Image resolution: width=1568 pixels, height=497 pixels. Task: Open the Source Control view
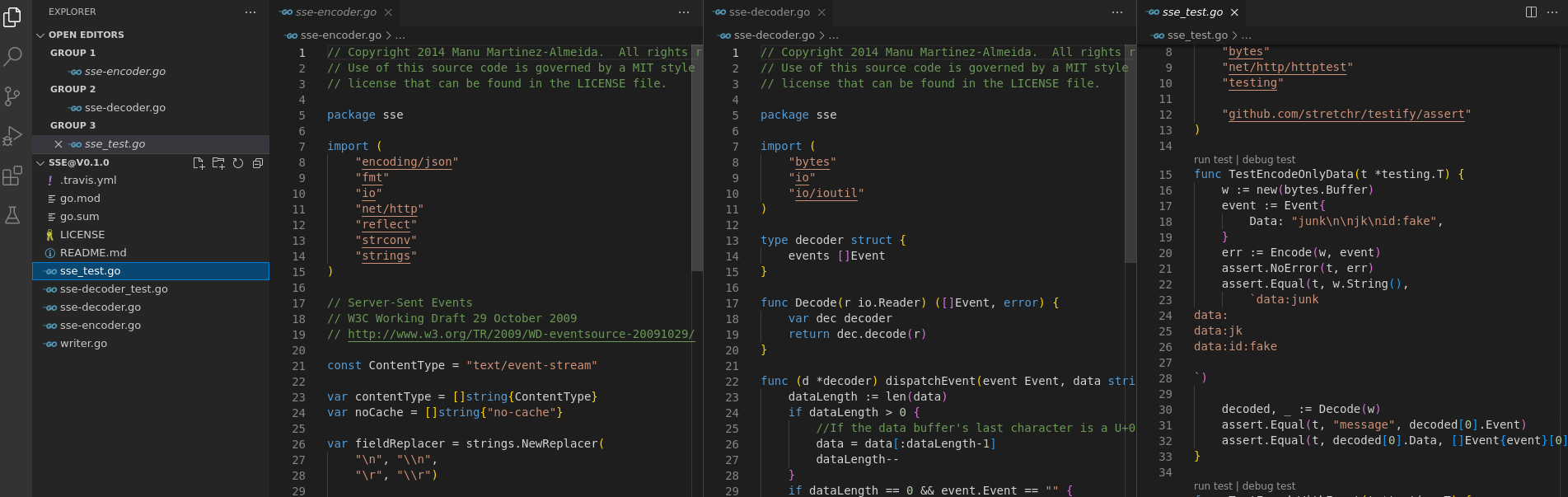tap(12, 96)
